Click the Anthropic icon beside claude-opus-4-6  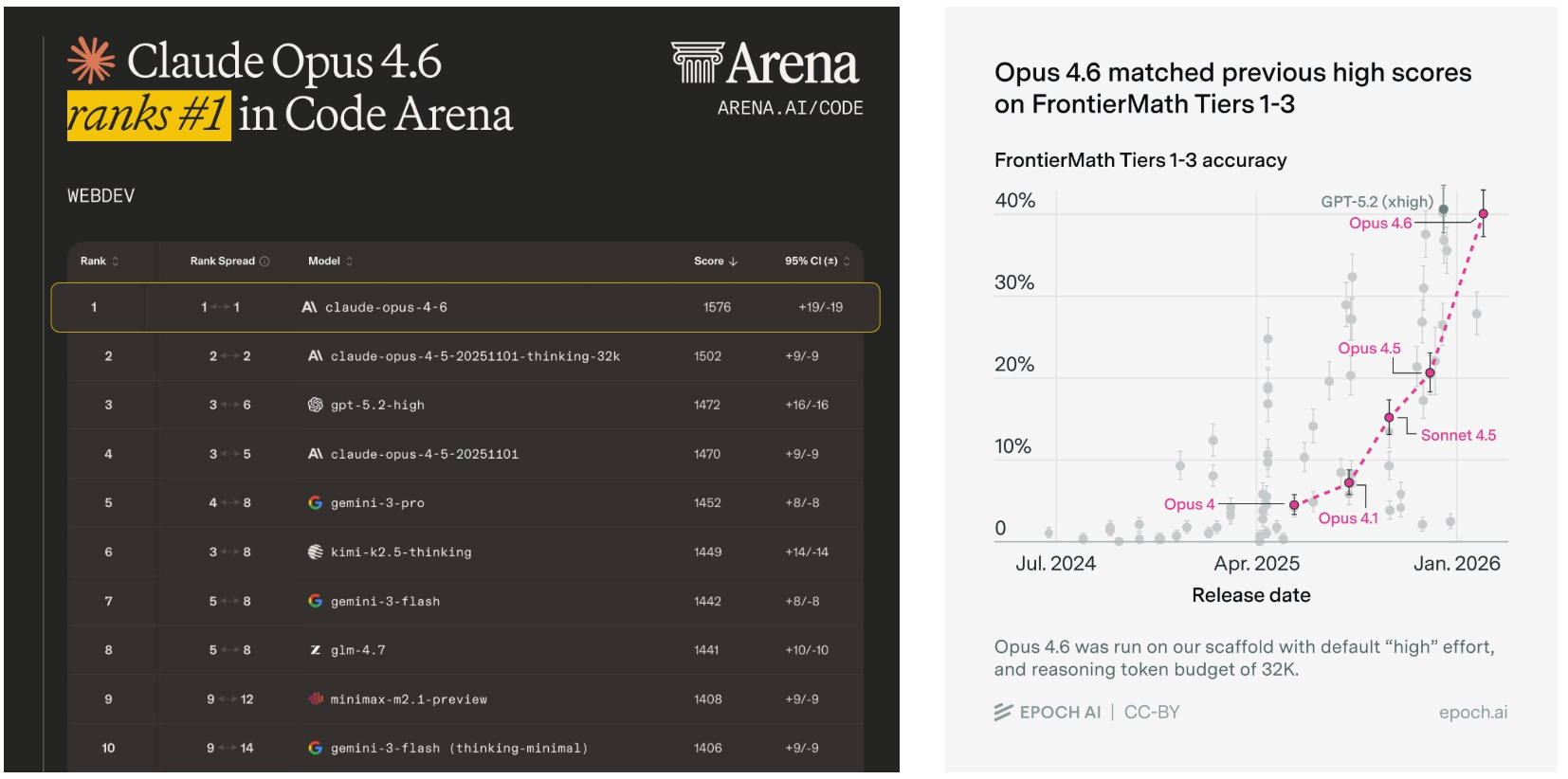click(309, 307)
